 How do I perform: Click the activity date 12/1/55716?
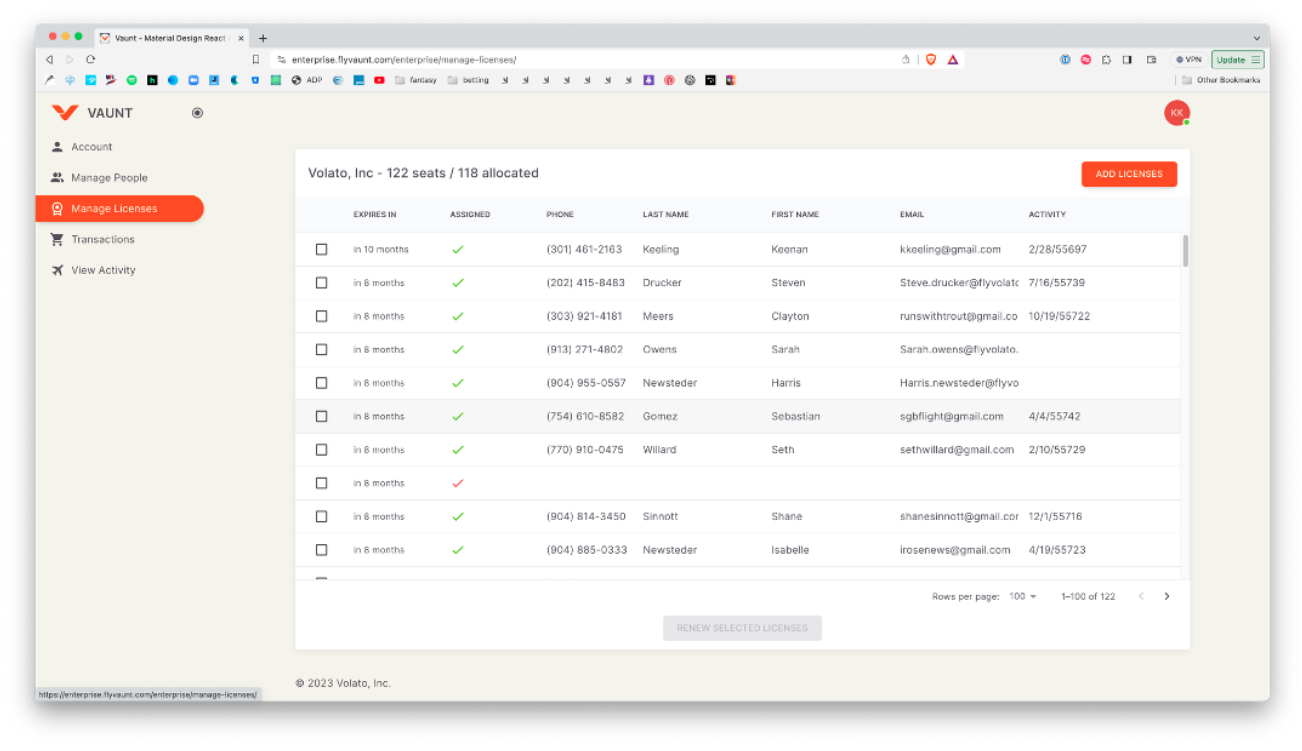1055,517
